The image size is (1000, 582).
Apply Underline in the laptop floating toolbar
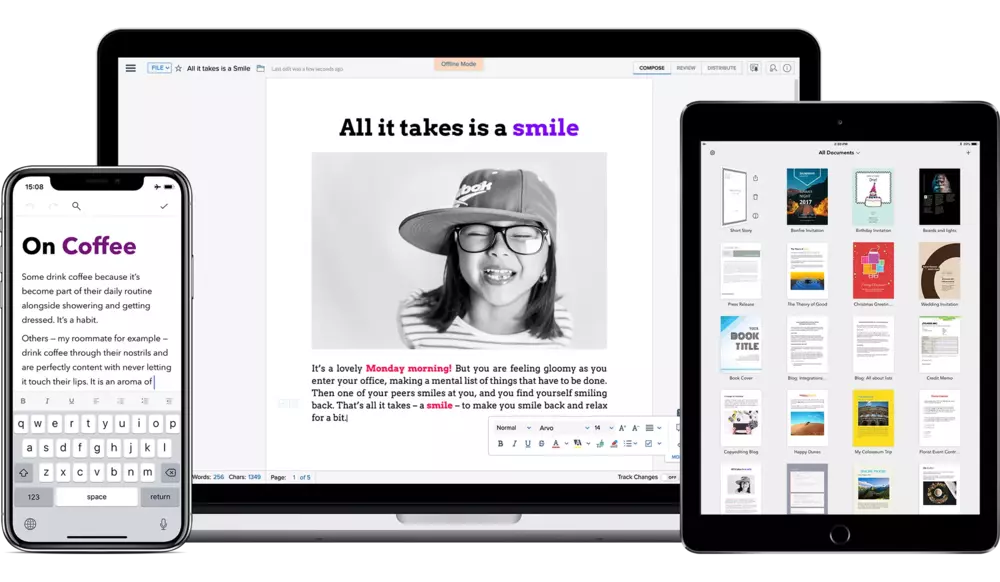(x=527, y=444)
